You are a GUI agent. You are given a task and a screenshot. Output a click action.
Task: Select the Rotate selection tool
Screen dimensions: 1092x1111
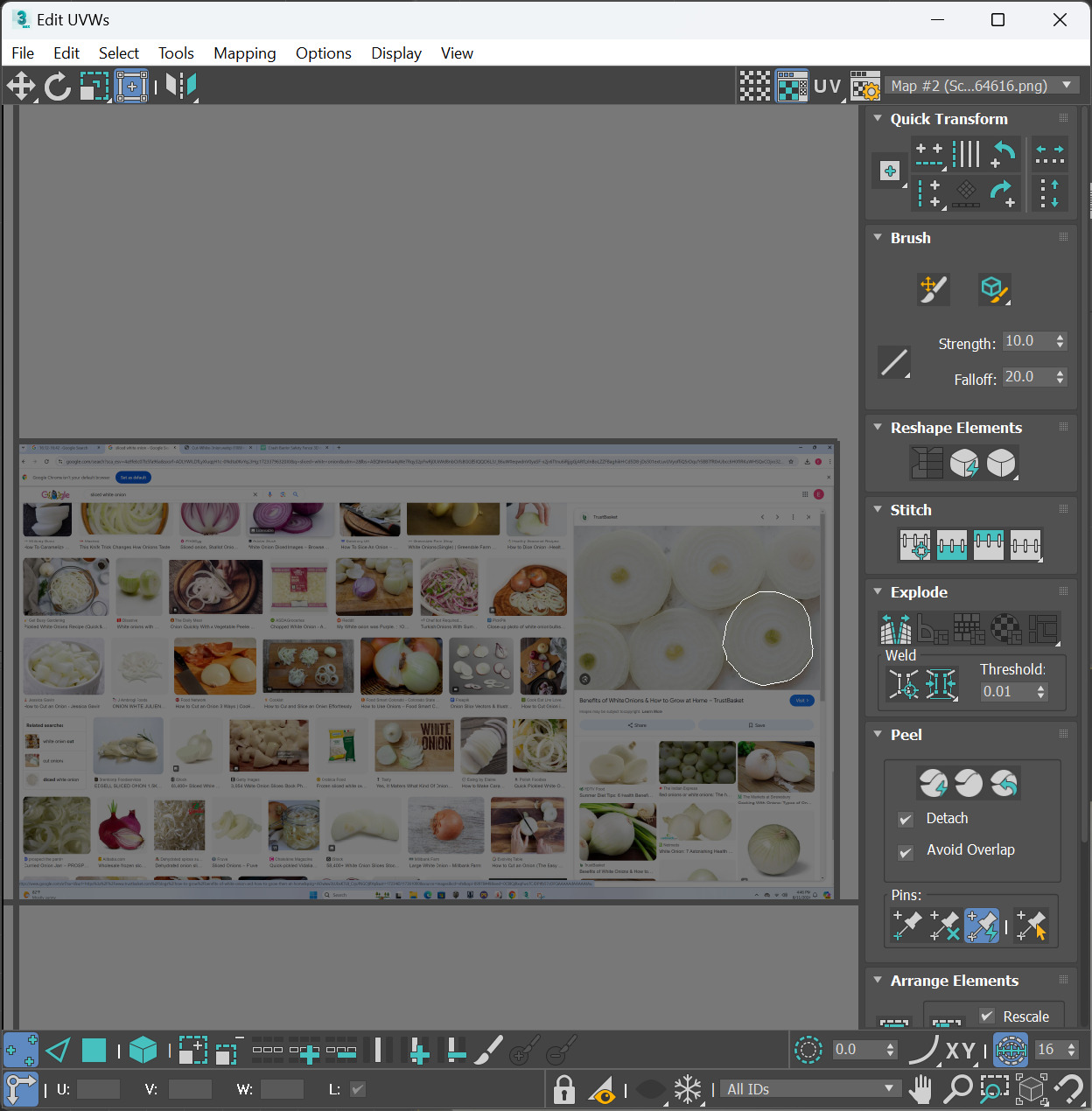pos(58,86)
